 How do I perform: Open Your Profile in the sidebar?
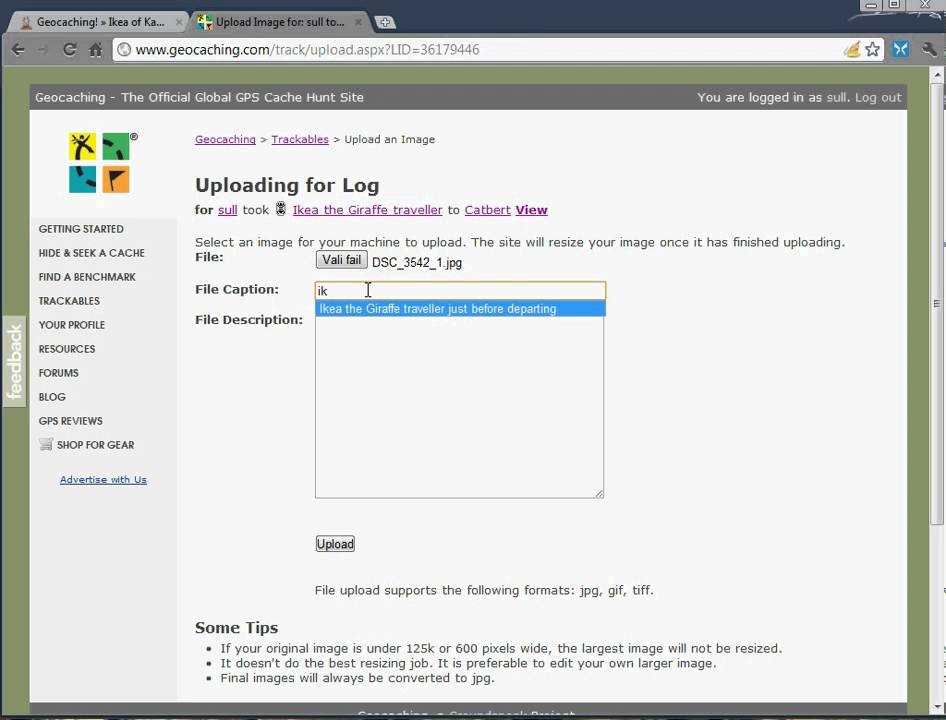(x=71, y=325)
